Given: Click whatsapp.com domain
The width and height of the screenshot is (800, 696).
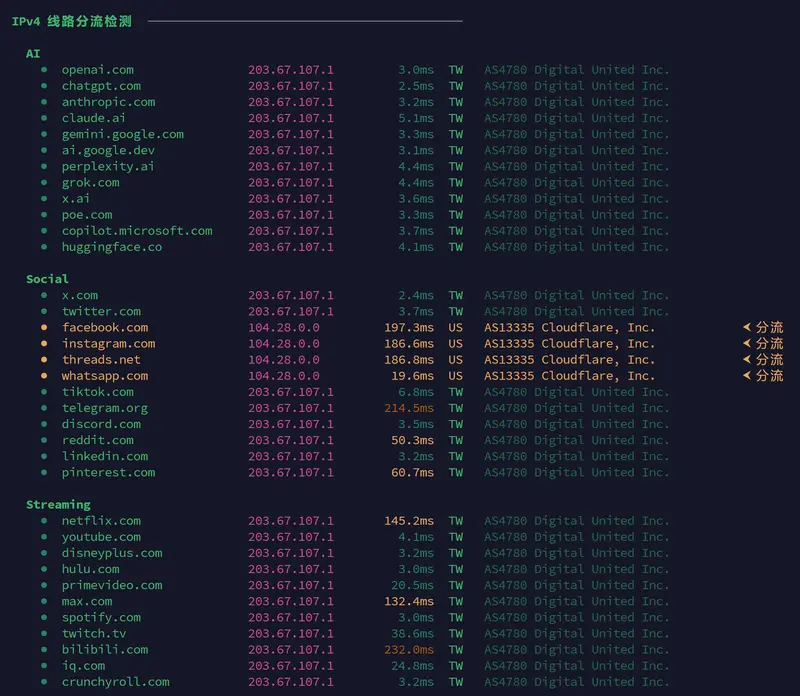Looking at the screenshot, I should click(105, 376).
